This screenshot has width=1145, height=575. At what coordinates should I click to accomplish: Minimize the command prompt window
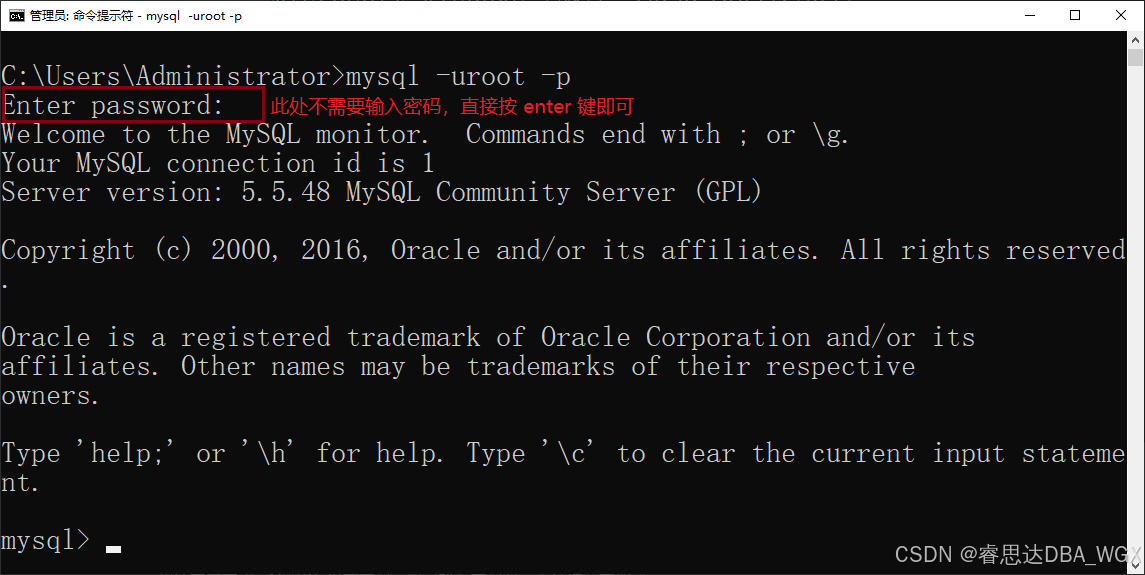[x=1030, y=15]
